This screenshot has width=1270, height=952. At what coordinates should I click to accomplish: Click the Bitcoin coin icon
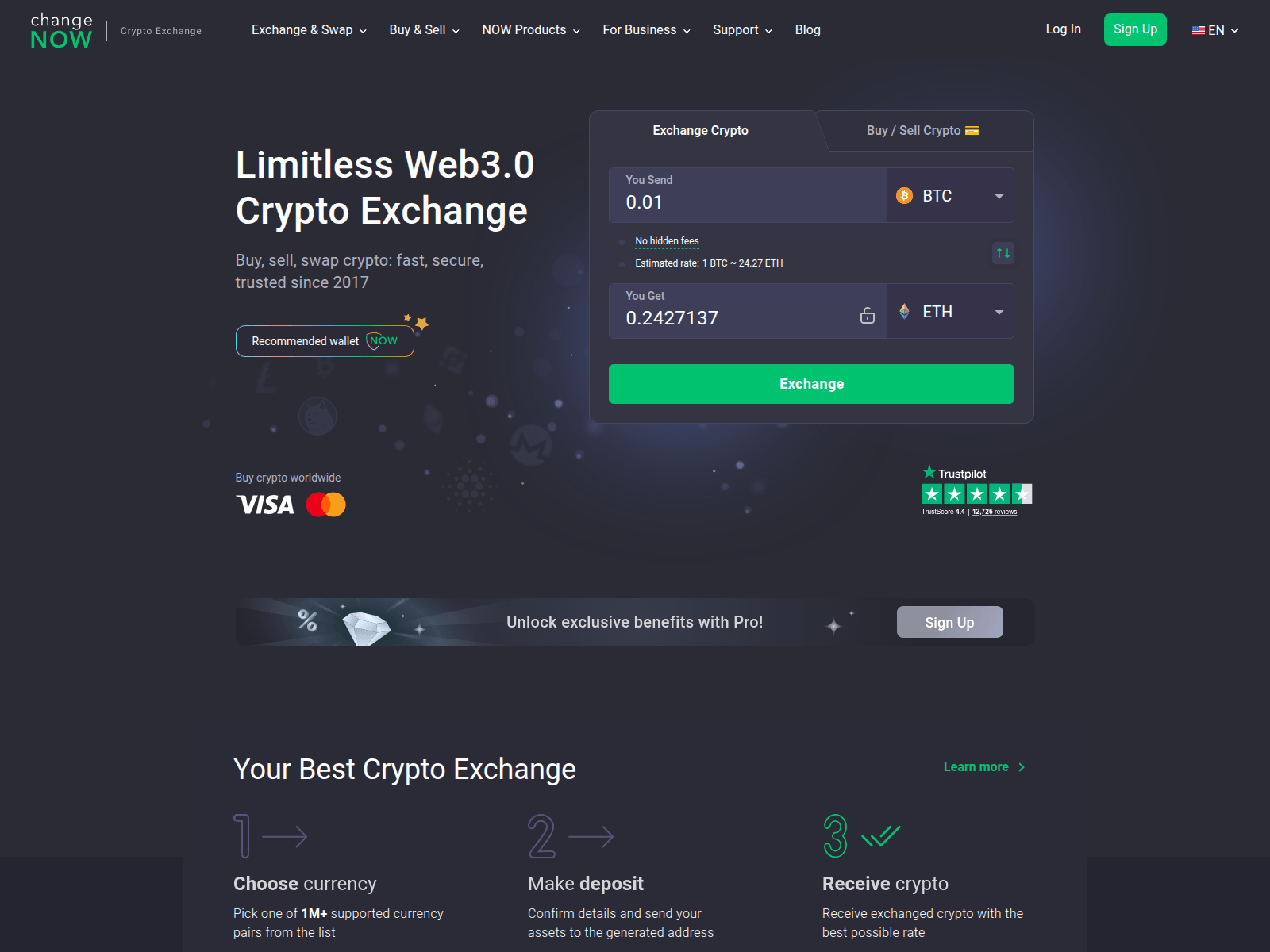pyautogui.click(x=904, y=196)
